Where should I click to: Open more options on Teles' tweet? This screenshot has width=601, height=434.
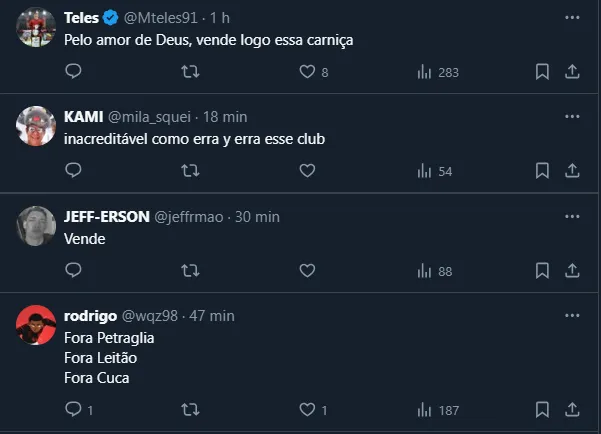point(572,18)
